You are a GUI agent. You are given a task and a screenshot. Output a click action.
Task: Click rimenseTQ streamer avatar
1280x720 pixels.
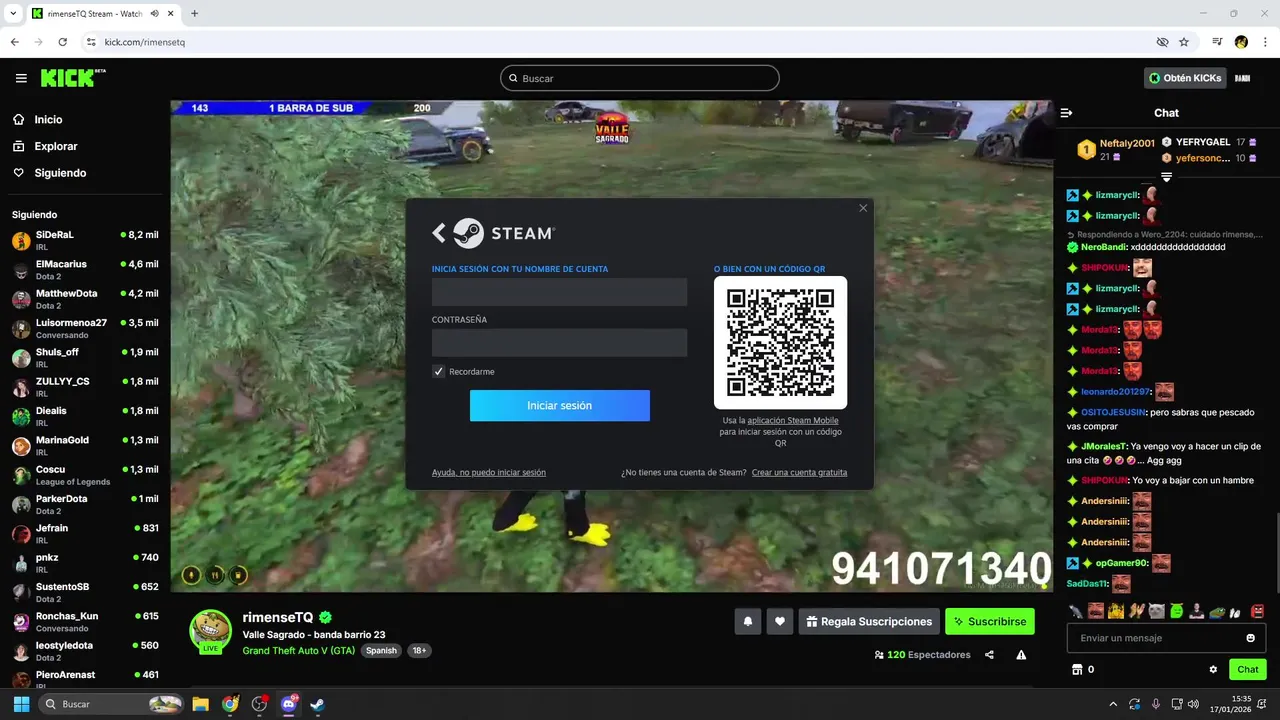tap(210, 630)
